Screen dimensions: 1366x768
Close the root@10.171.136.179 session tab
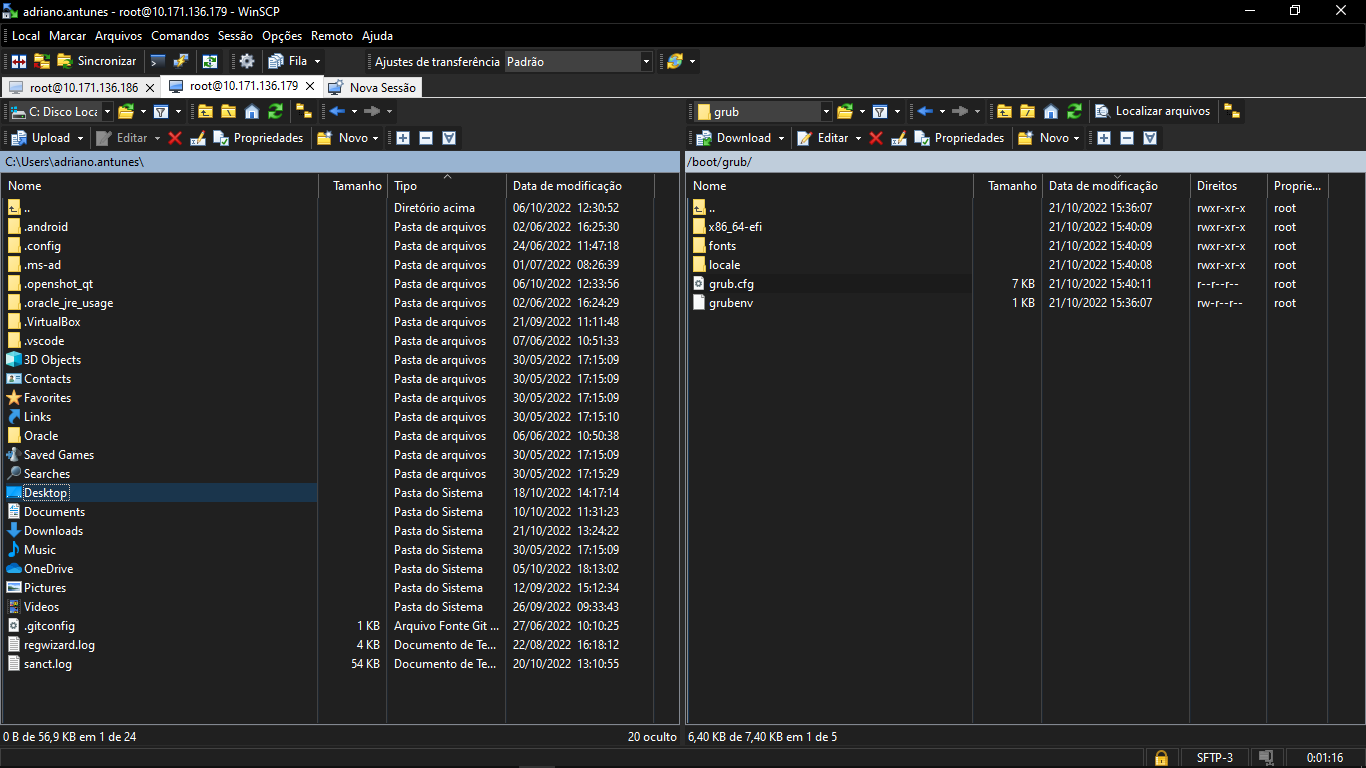coord(309,87)
